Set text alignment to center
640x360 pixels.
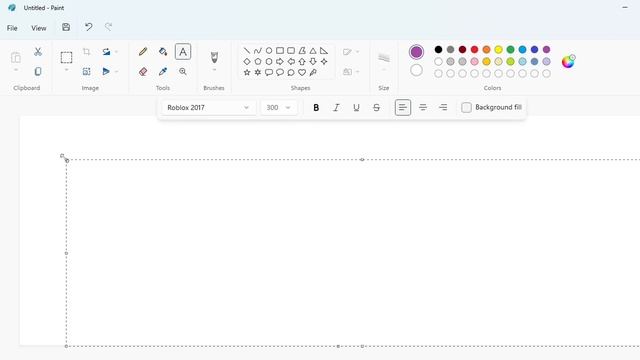pyautogui.click(x=423, y=107)
